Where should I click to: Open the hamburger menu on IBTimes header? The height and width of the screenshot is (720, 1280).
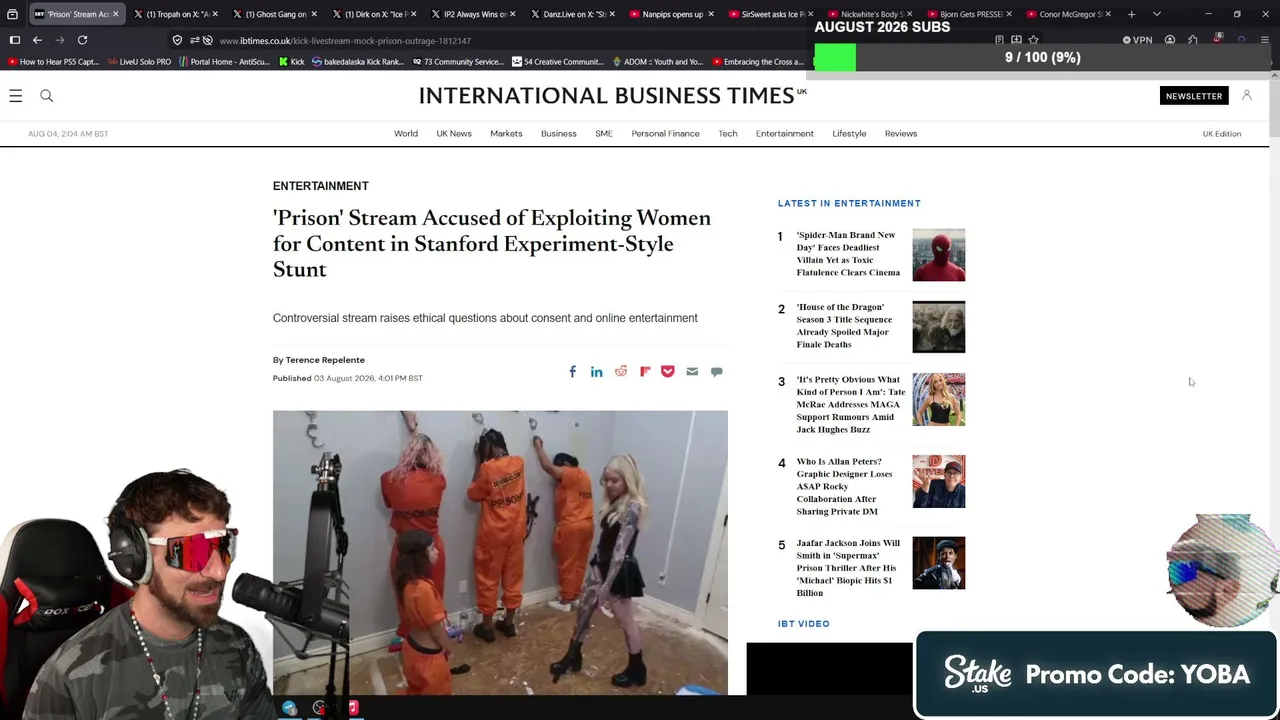pos(16,96)
